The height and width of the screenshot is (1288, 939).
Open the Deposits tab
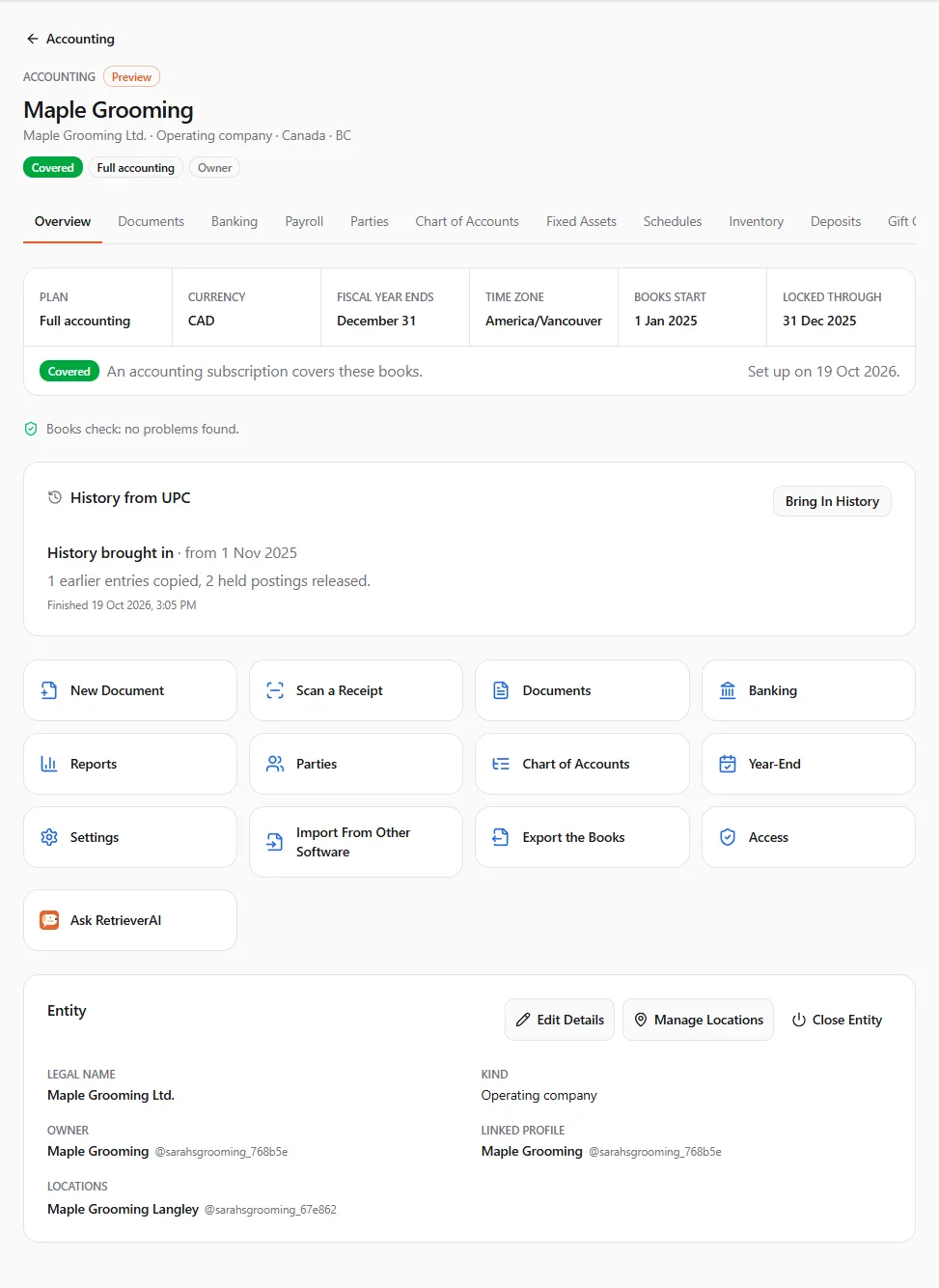click(x=836, y=221)
